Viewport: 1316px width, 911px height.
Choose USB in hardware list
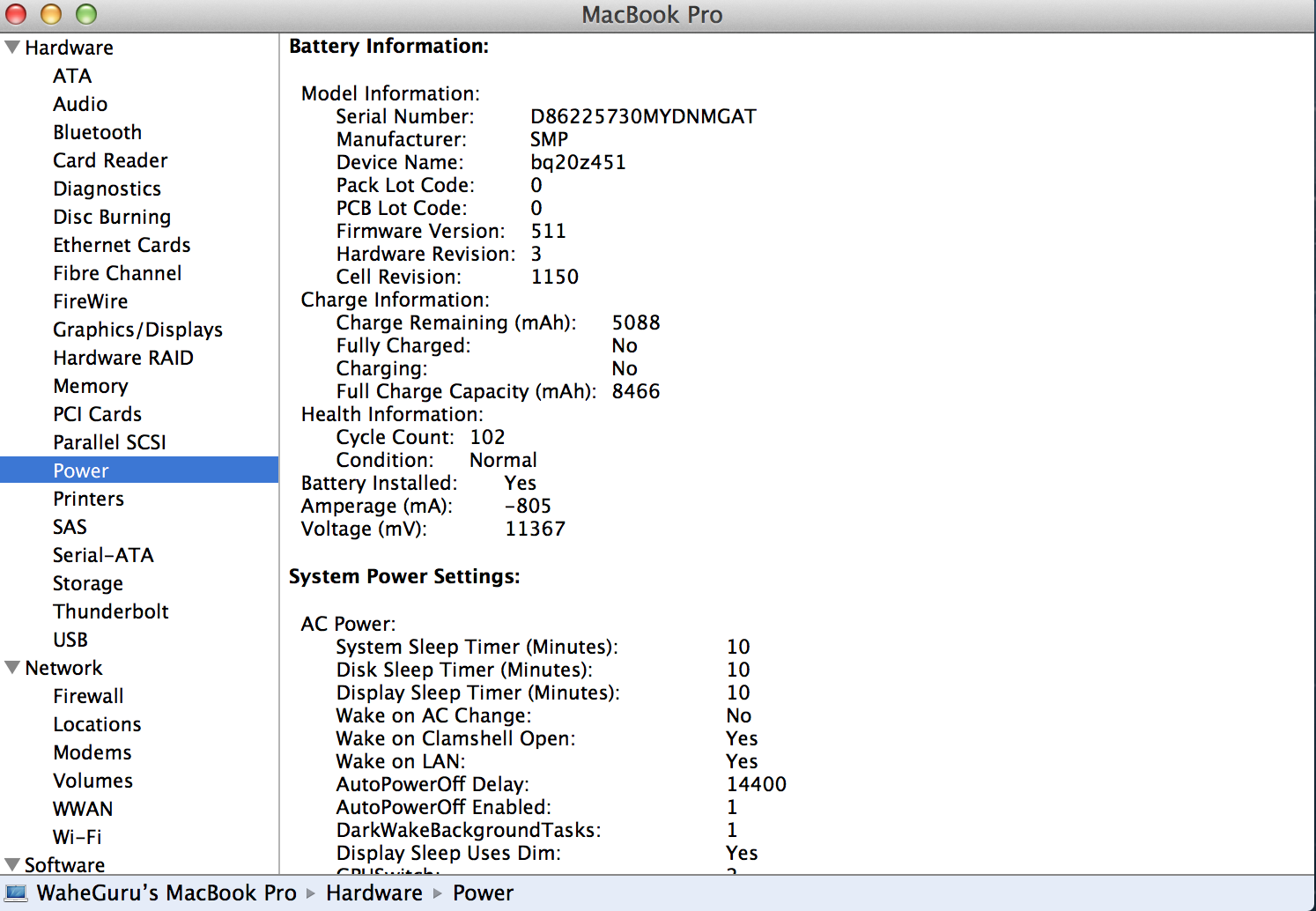coord(70,640)
